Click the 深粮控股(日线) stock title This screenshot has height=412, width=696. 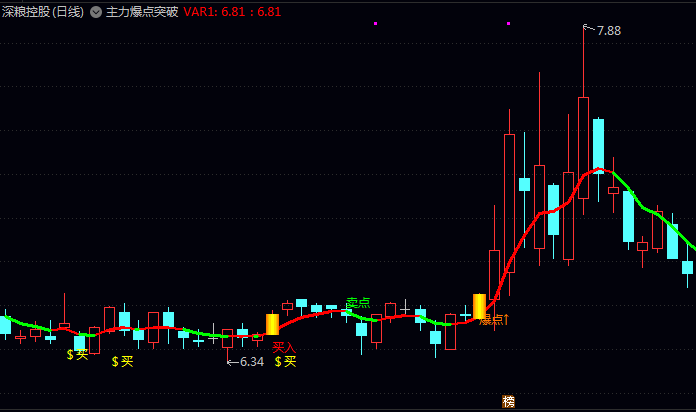click(43, 12)
